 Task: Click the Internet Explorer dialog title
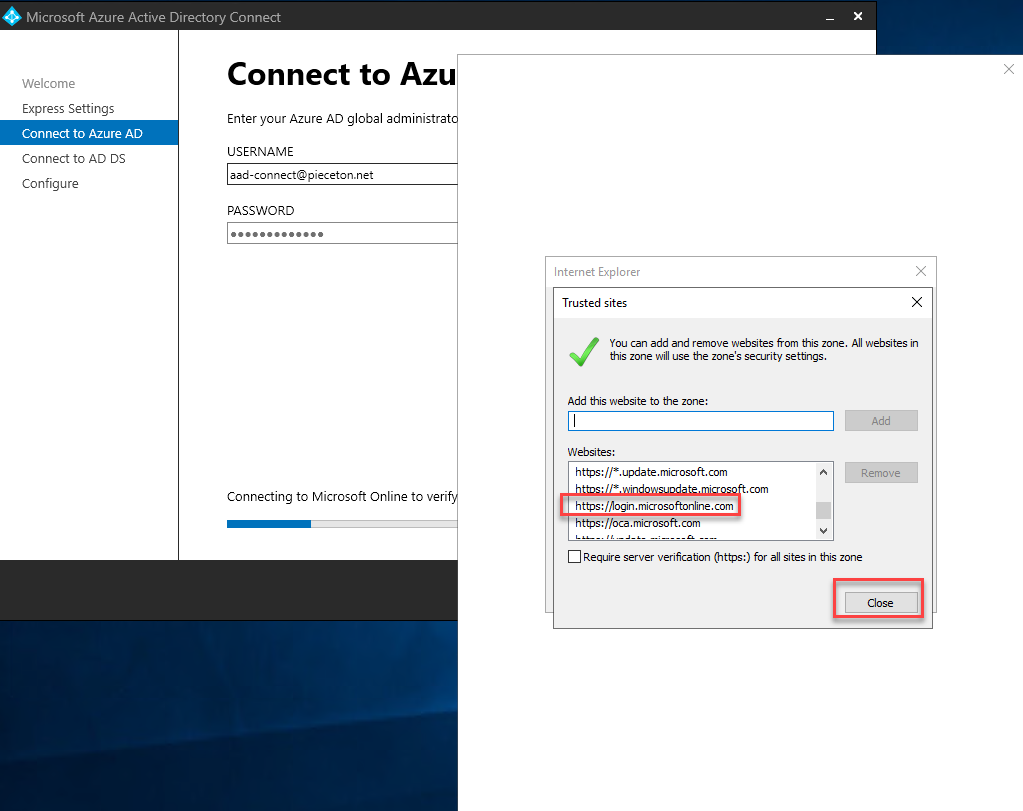597,271
